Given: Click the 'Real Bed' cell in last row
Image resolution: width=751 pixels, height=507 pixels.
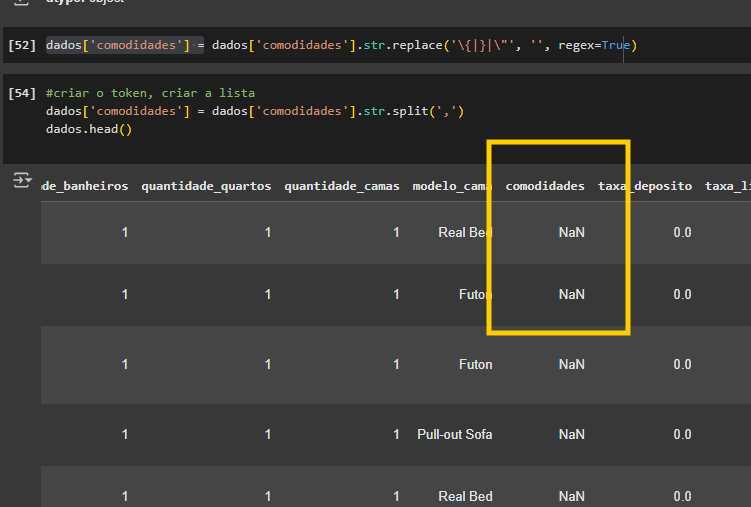Looking at the screenshot, I should click(x=465, y=496).
